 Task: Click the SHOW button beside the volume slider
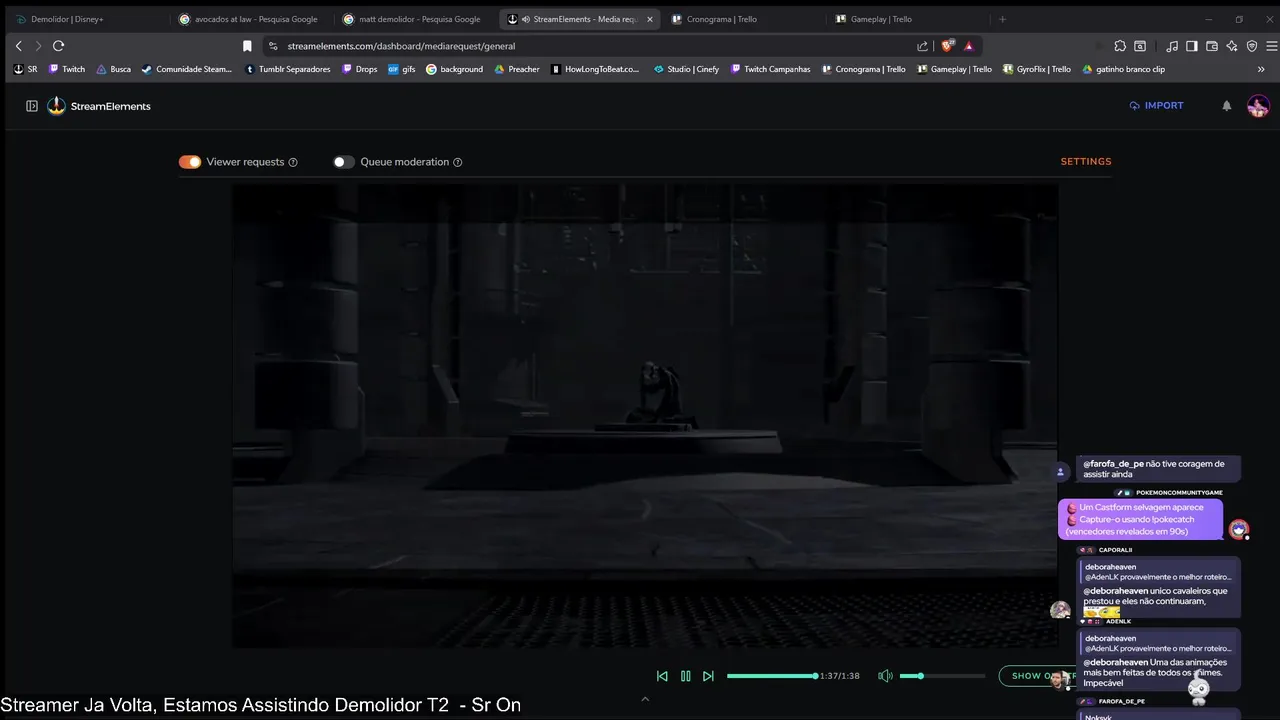coord(1038,676)
